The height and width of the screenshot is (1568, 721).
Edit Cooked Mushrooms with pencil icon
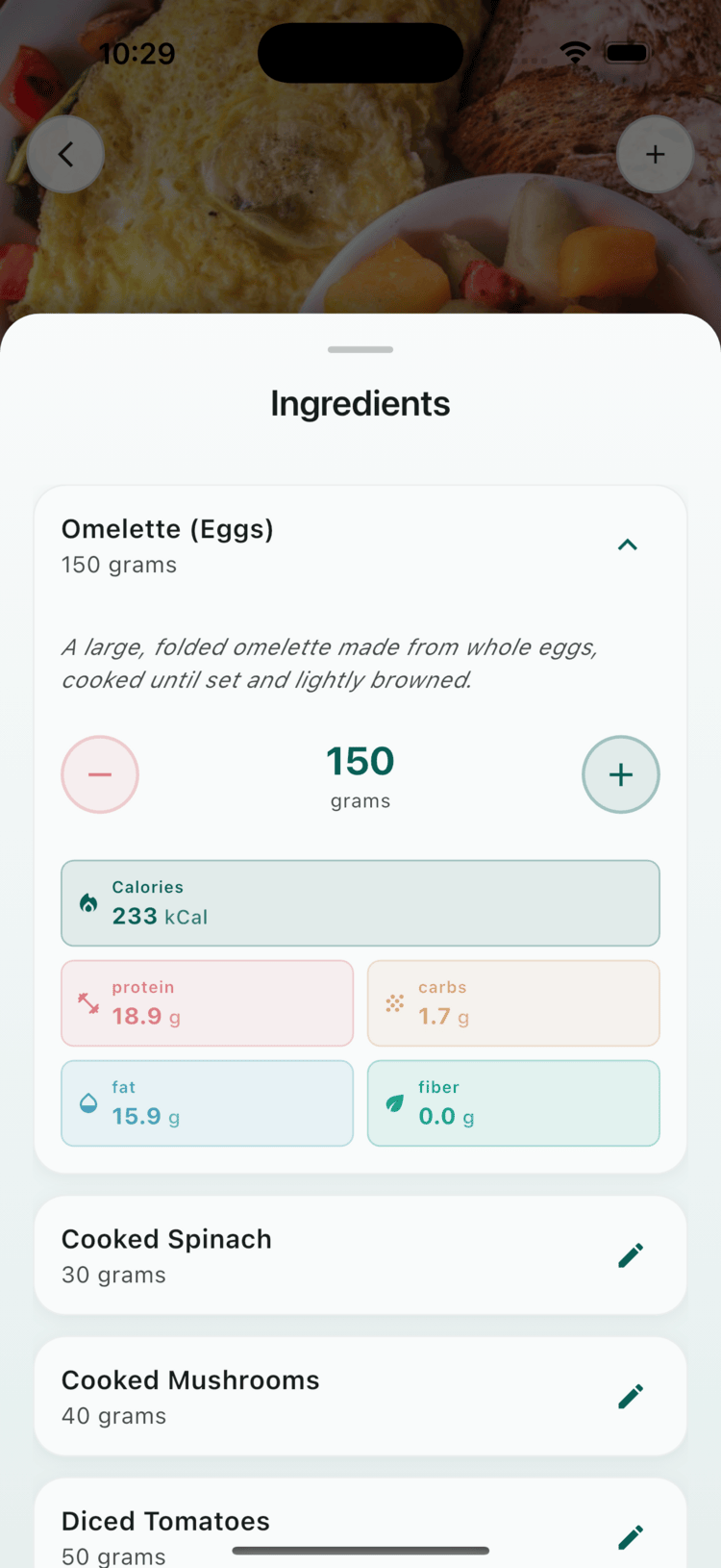click(631, 1397)
